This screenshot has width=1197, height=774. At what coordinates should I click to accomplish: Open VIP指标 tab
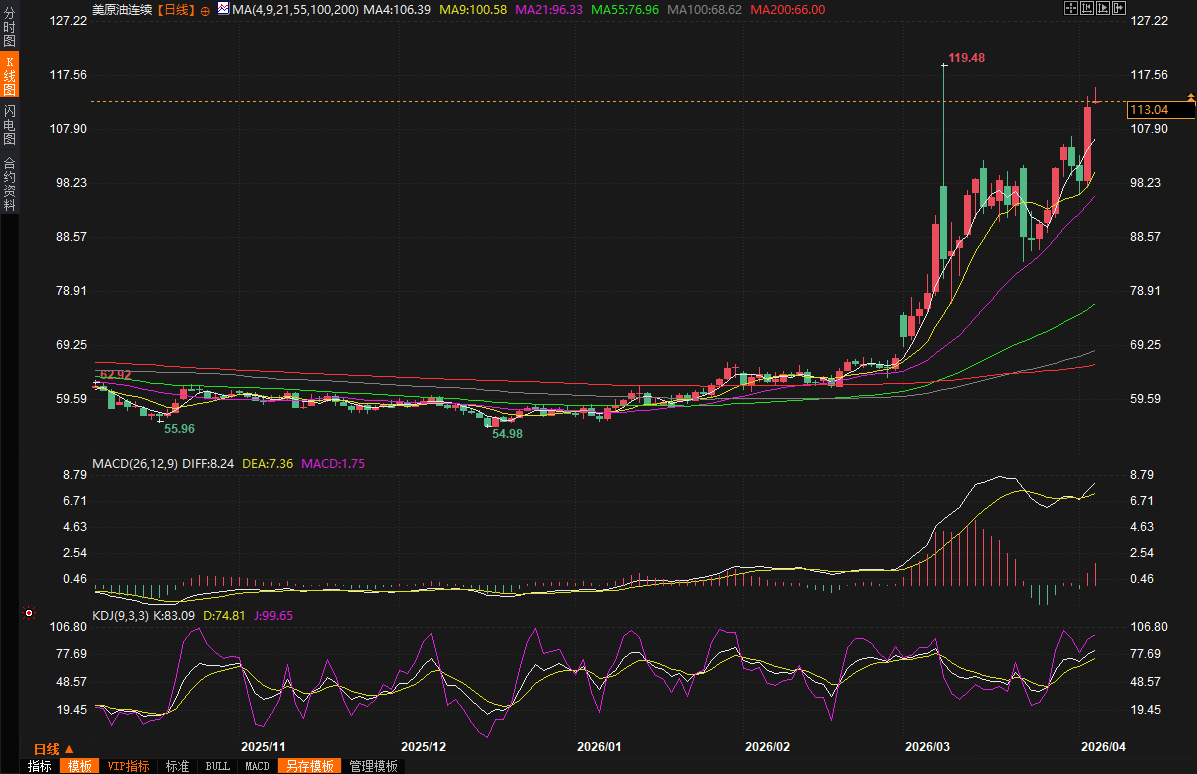point(128,766)
